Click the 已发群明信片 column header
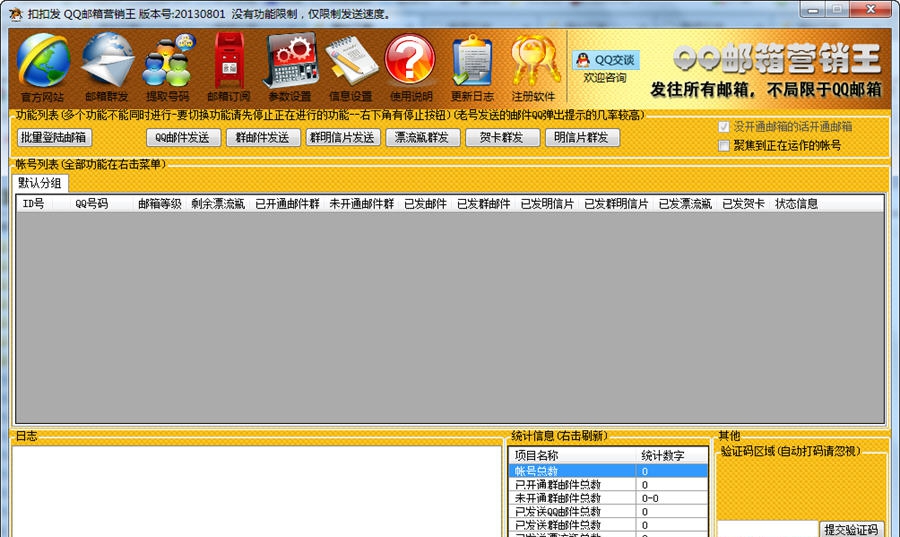Image resolution: width=900 pixels, height=537 pixels. [616, 204]
